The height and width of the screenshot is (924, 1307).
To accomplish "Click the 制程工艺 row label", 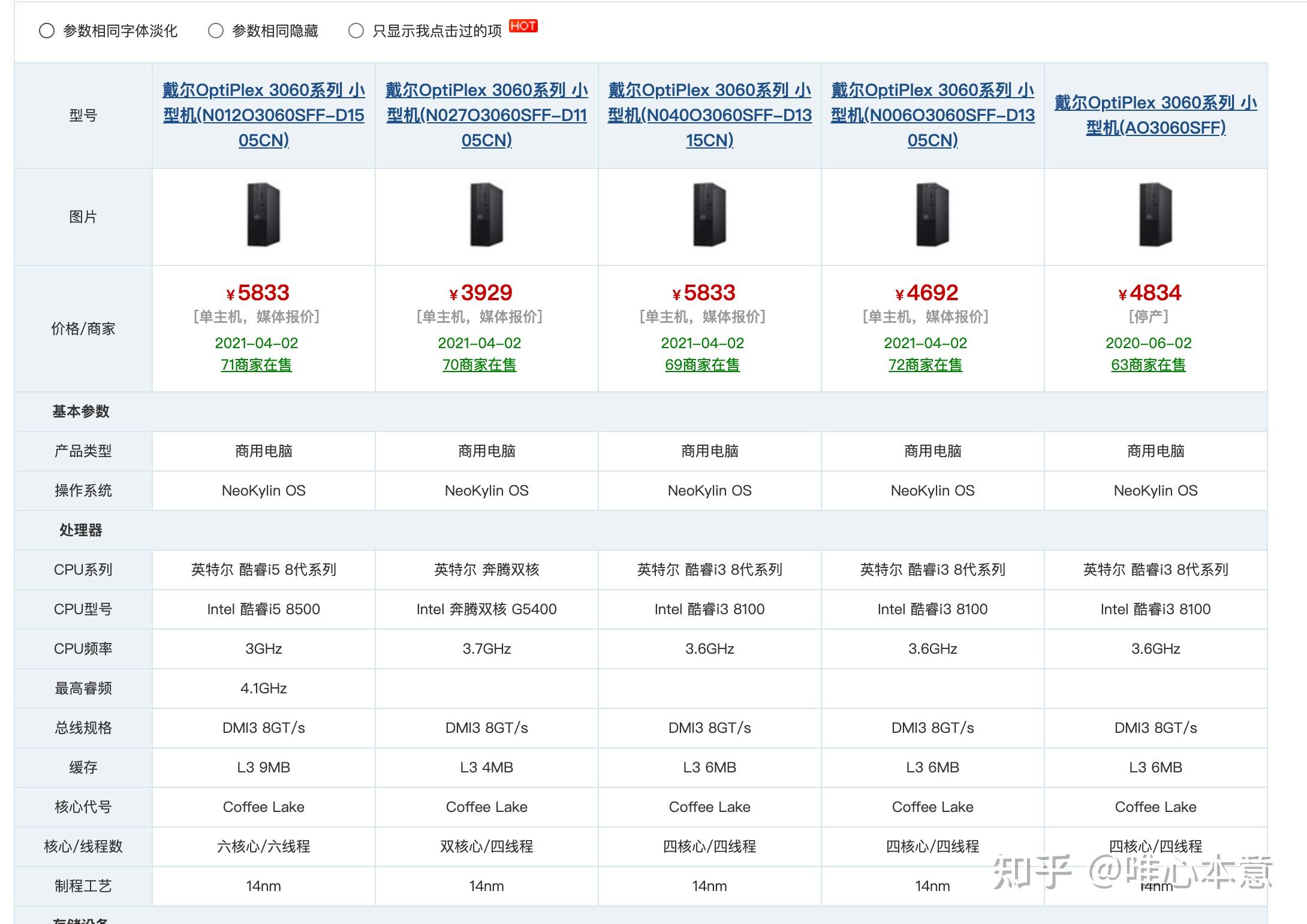I will (83, 886).
